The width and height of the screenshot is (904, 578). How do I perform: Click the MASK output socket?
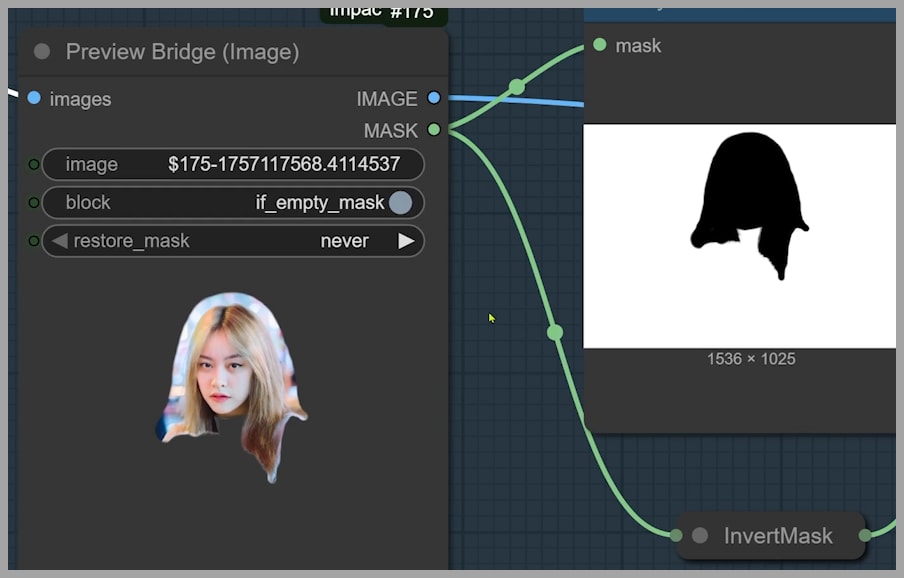[433, 129]
